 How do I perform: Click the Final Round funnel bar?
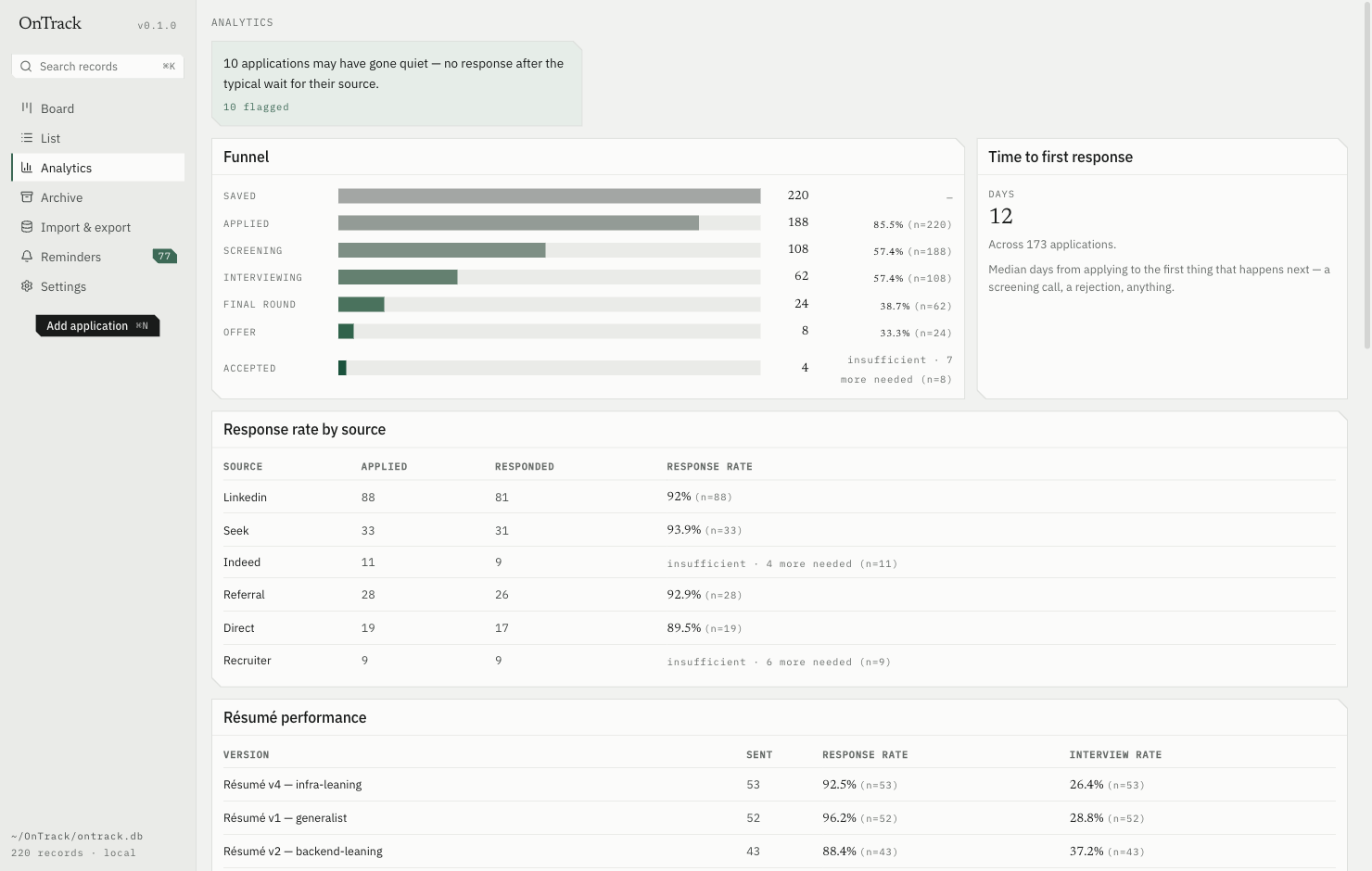tap(549, 304)
